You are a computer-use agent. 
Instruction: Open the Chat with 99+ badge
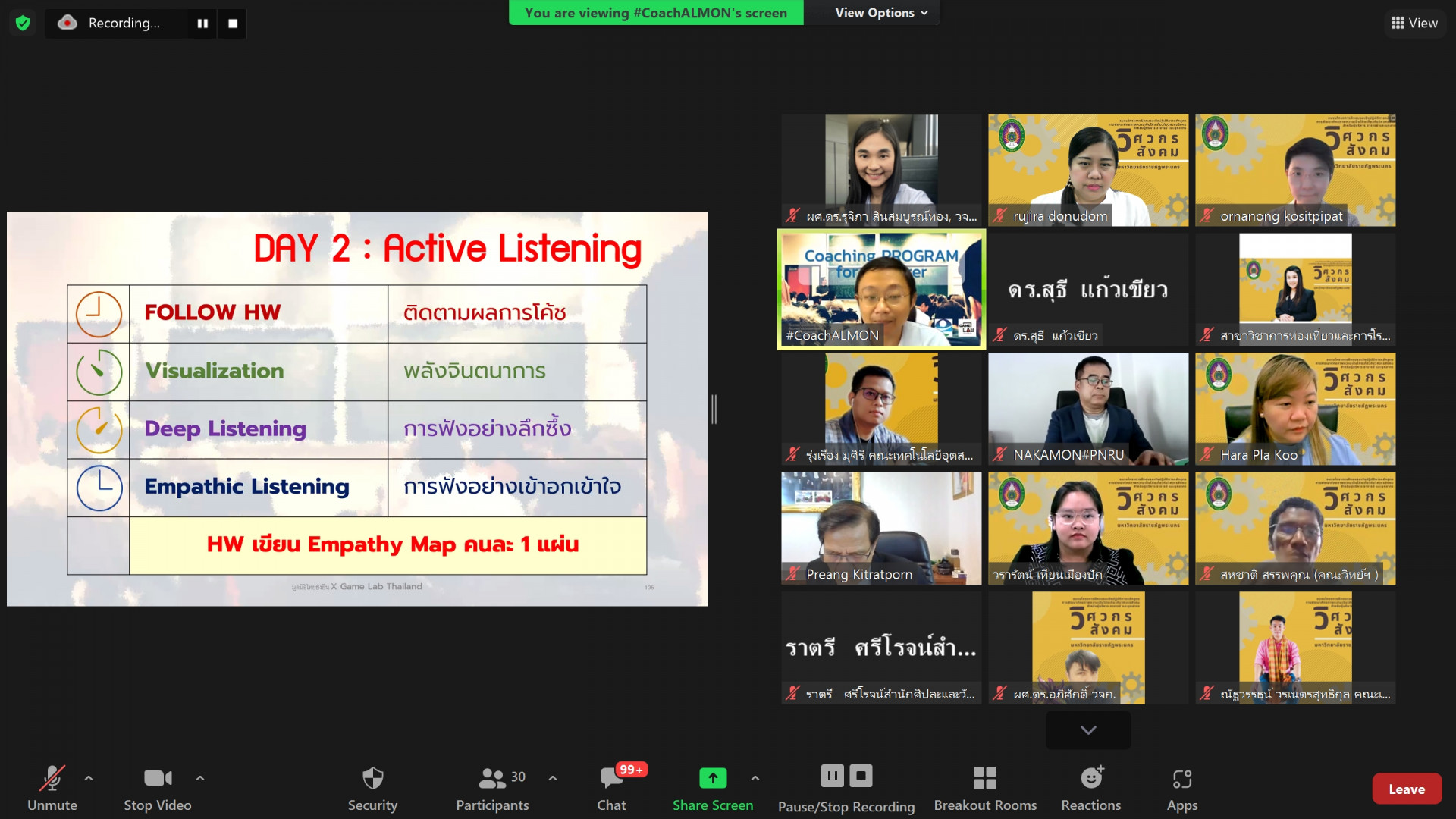tap(611, 779)
